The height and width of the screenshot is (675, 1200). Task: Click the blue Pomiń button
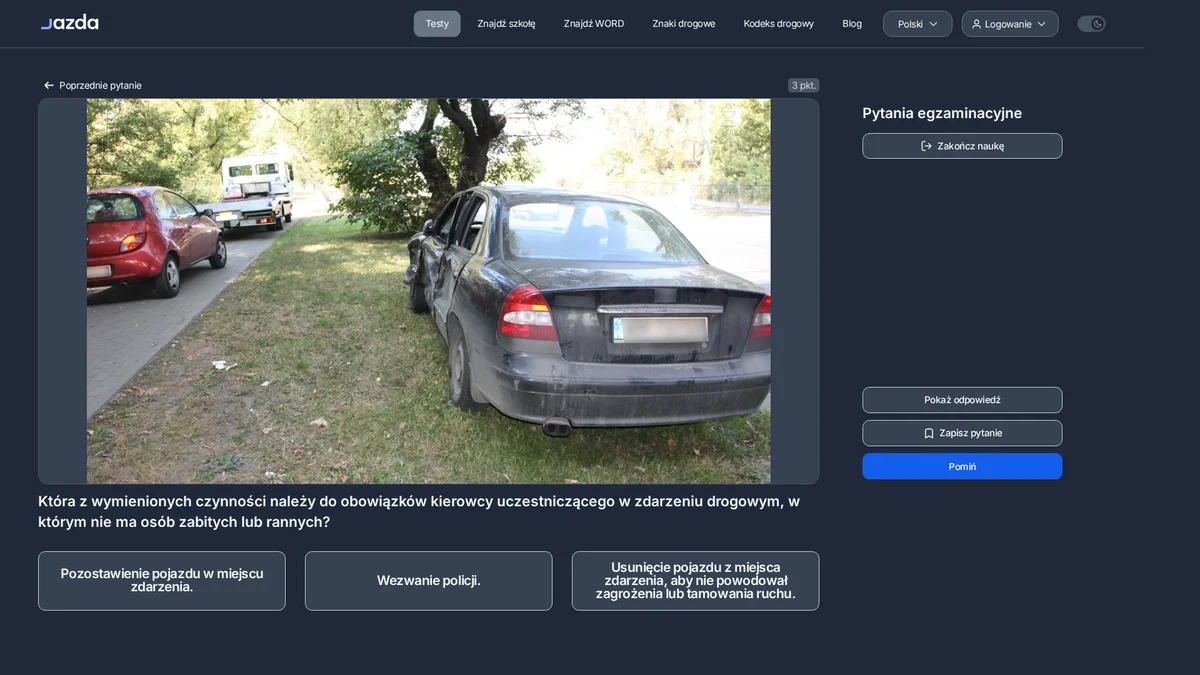coord(962,466)
